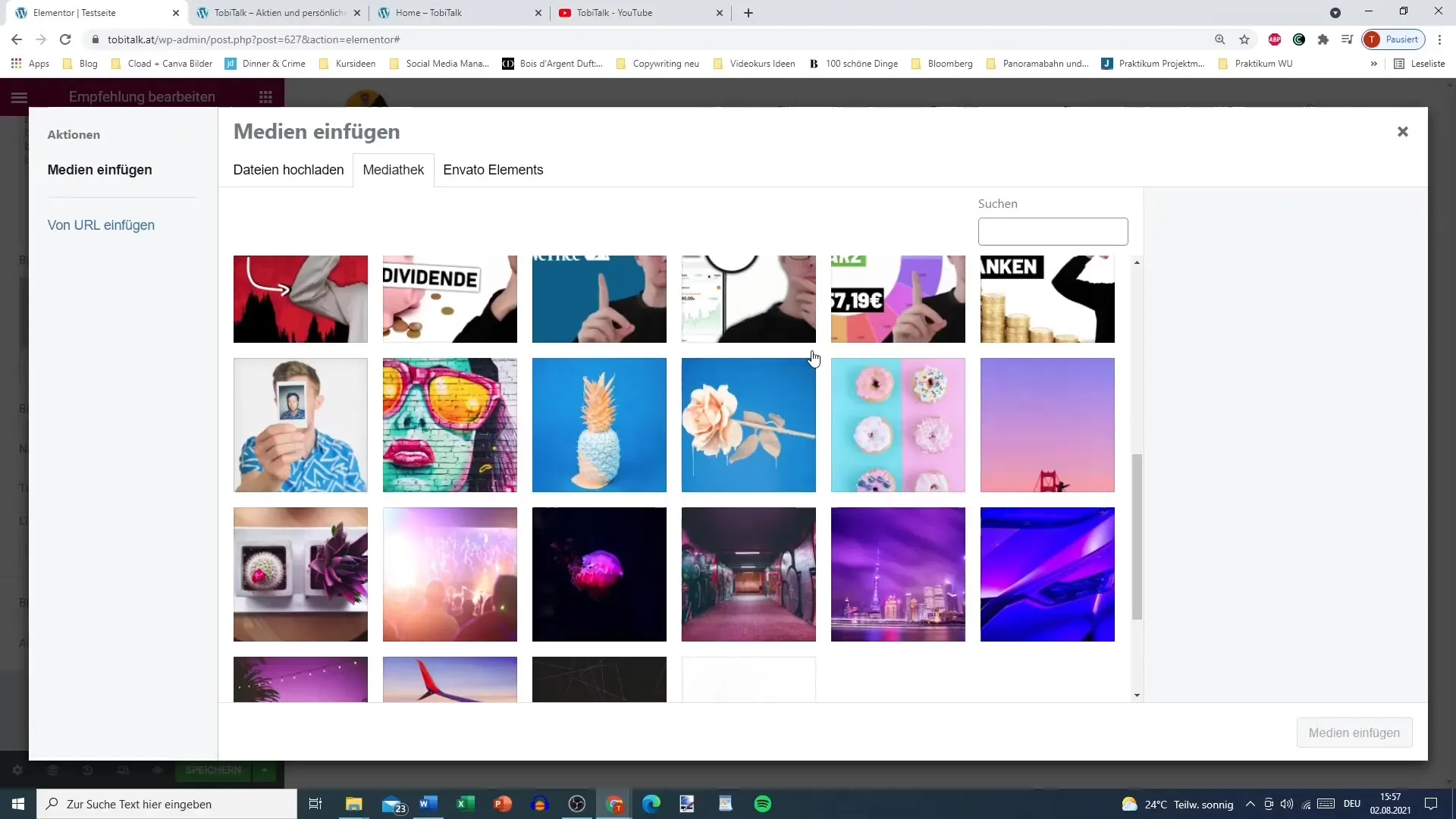Choose the man holding polaroid photo

pyautogui.click(x=300, y=425)
